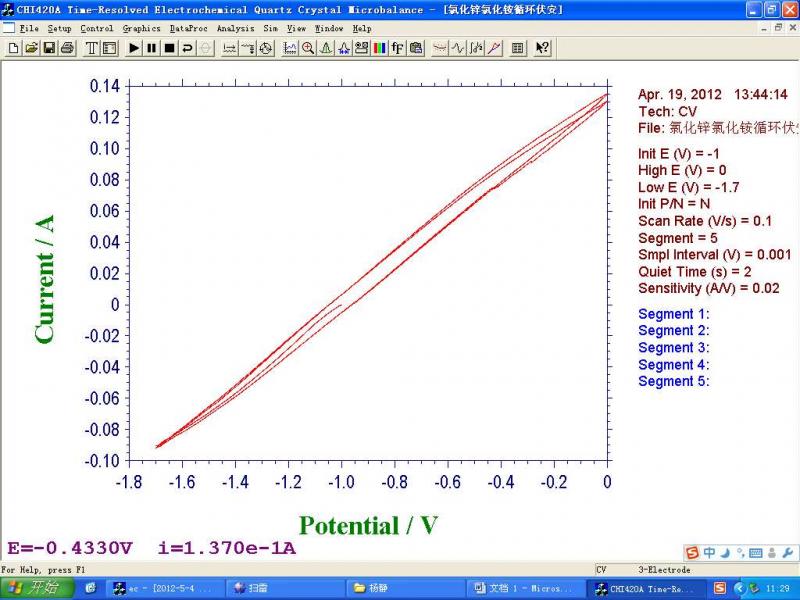Open graph options toolbar icon
The width and height of the screenshot is (800, 600).
click(x=362, y=48)
